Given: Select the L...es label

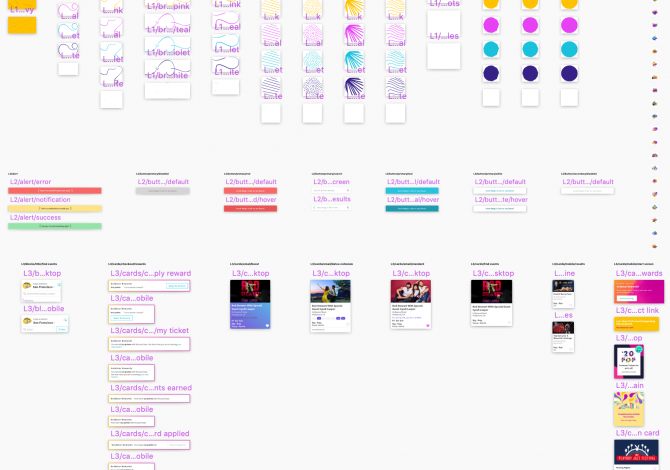Looking at the screenshot, I should (x=563, y=315).
